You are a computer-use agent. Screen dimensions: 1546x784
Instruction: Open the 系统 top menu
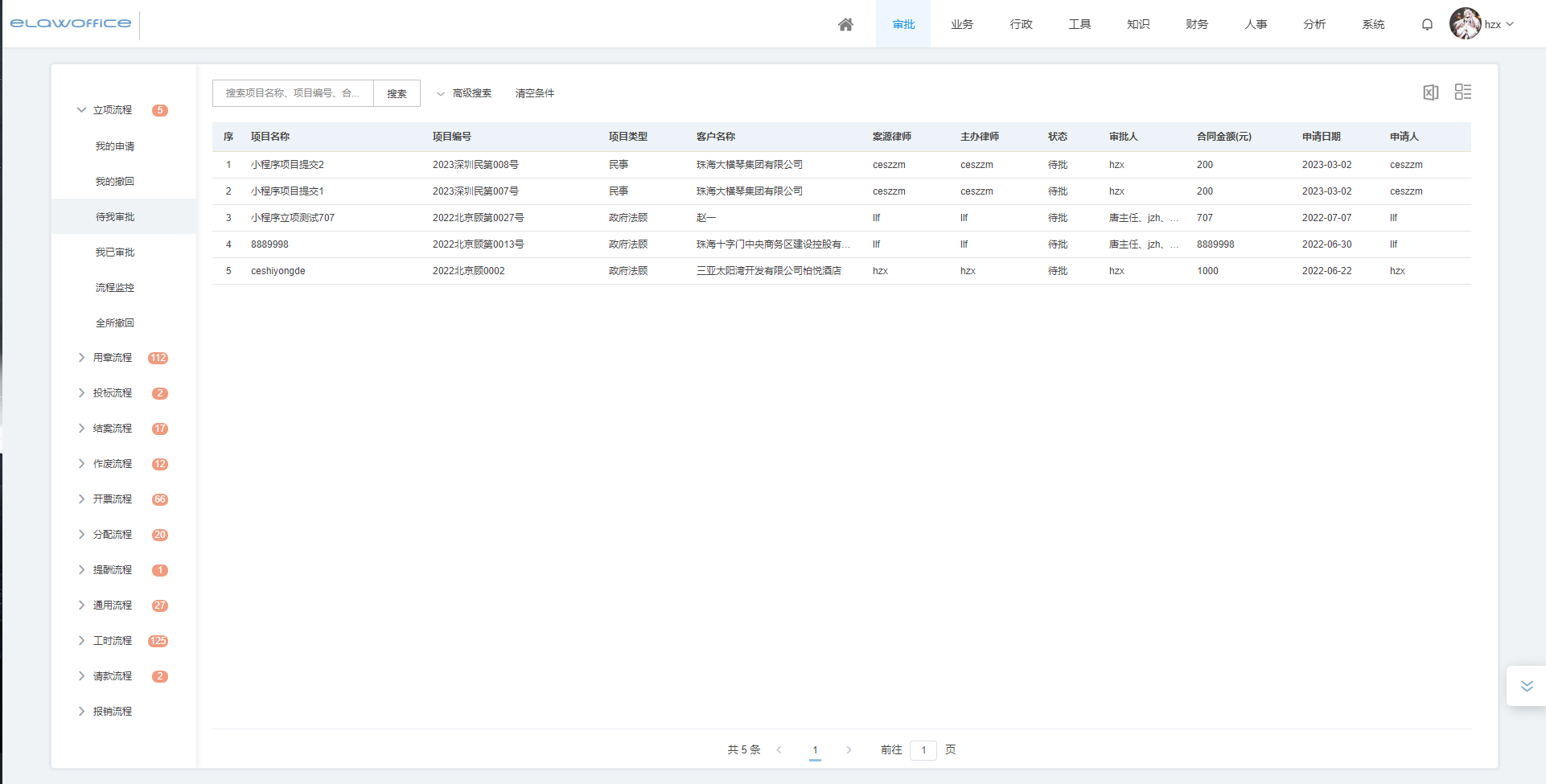click(1373, 24)
